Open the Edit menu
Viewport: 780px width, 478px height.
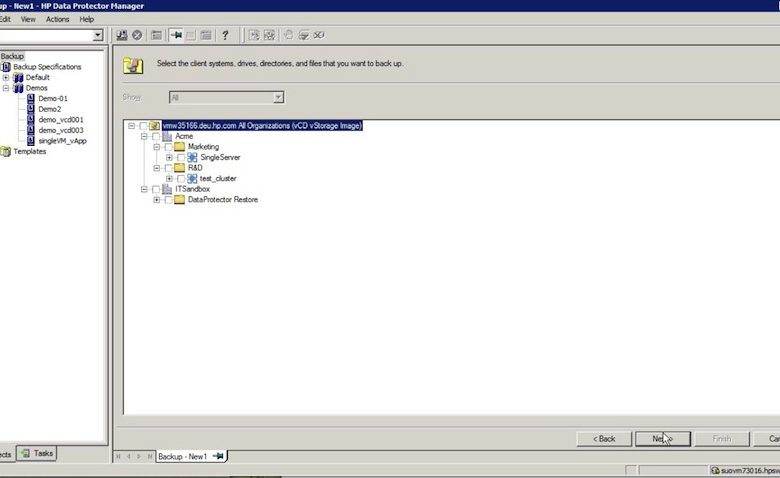(5, 19)
